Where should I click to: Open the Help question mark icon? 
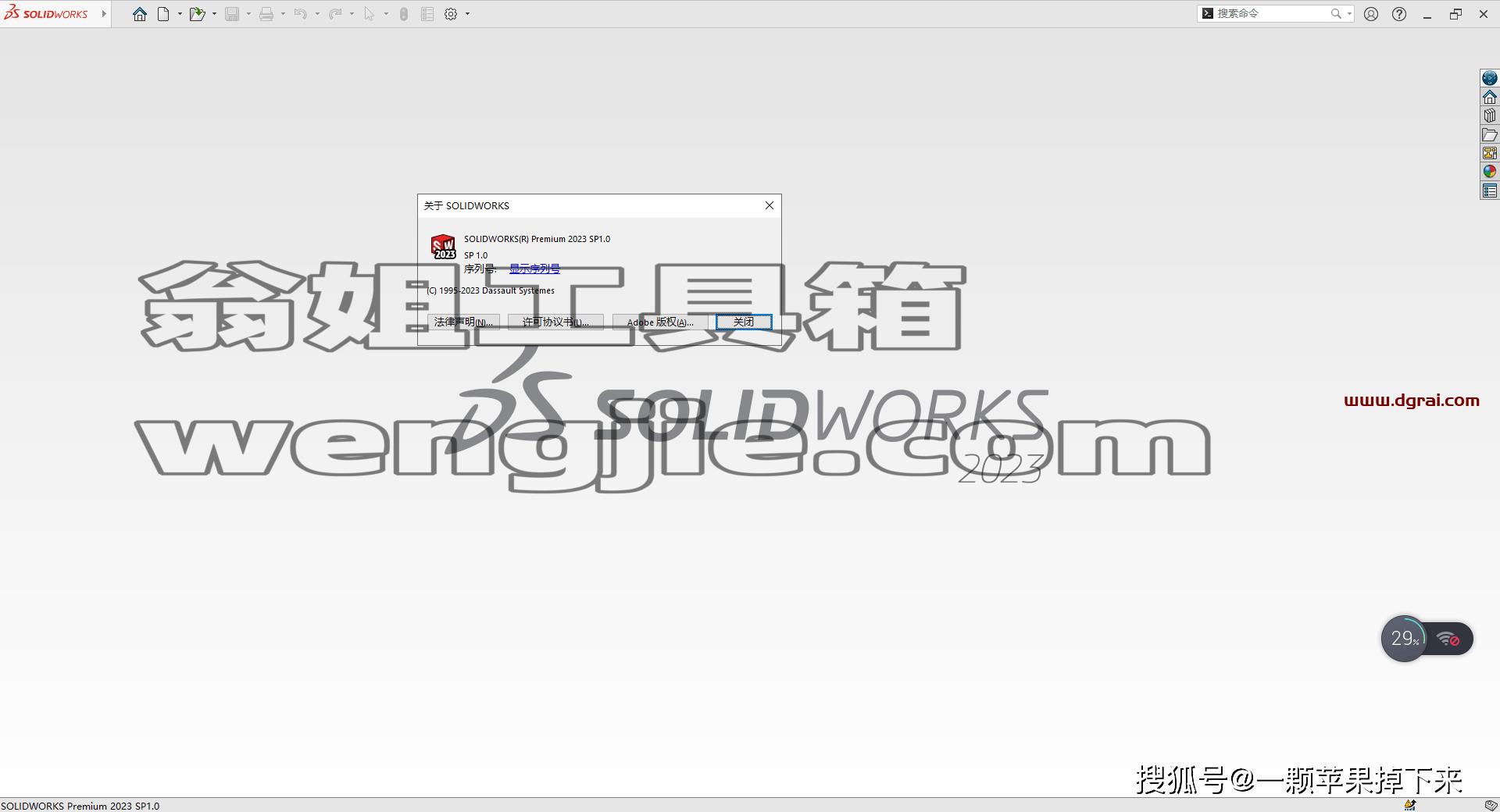click(x=1399, y=14)
